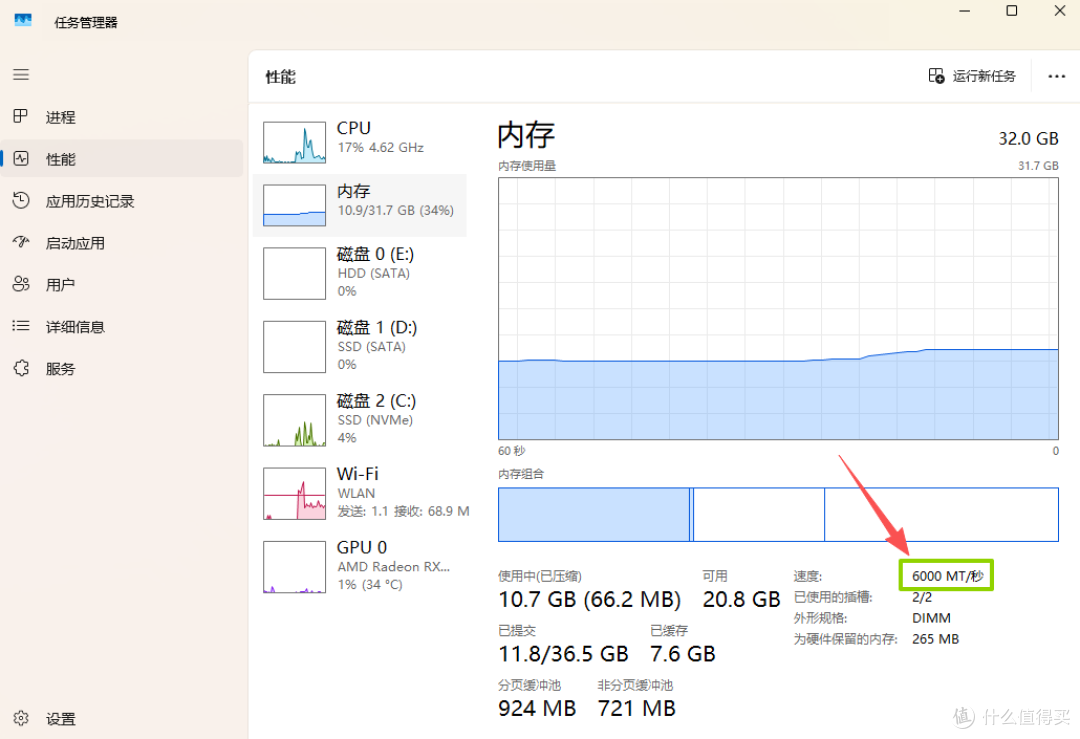Click the 10.7 GB (66.2 MB) in-use value
The image size is (1080, 739).
pos(590,599)
